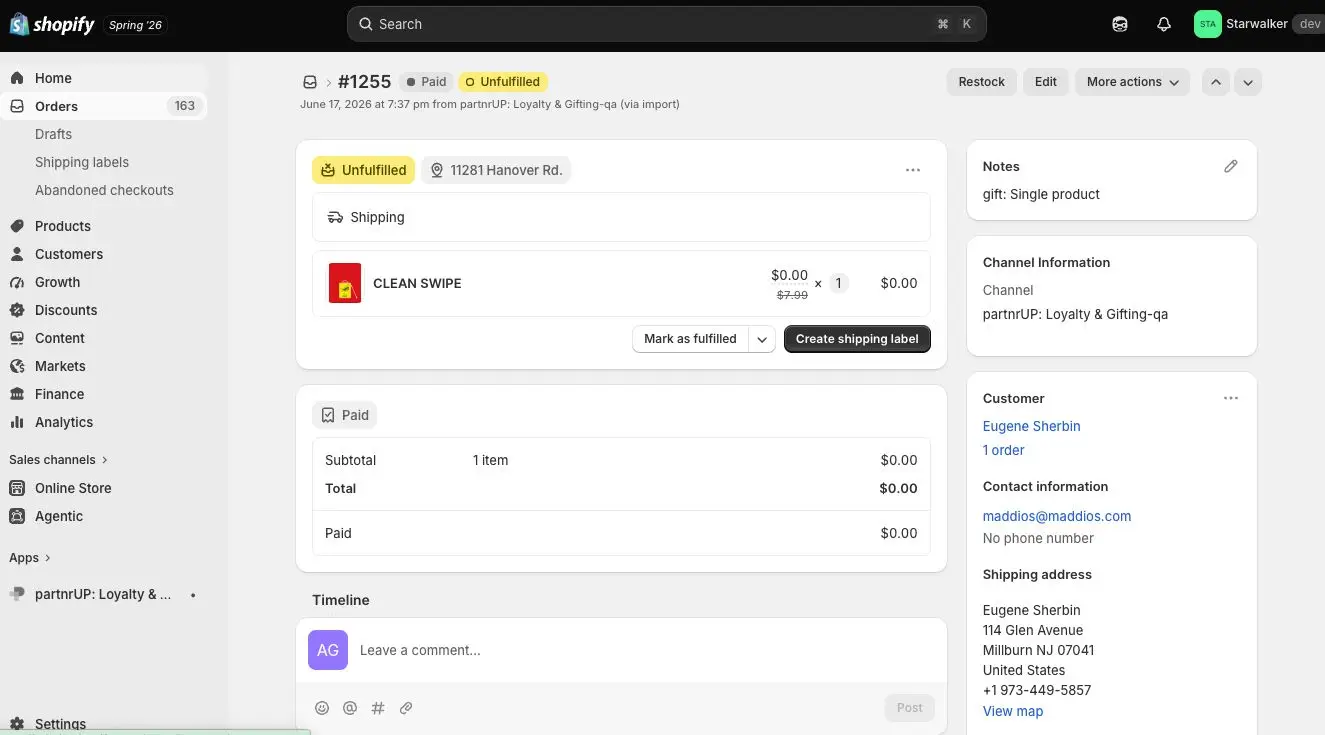The width and height of the screenshot is (1325, 735).
Task: Open customer Eugene Sherbin link
Action: tap(1031, 426)
